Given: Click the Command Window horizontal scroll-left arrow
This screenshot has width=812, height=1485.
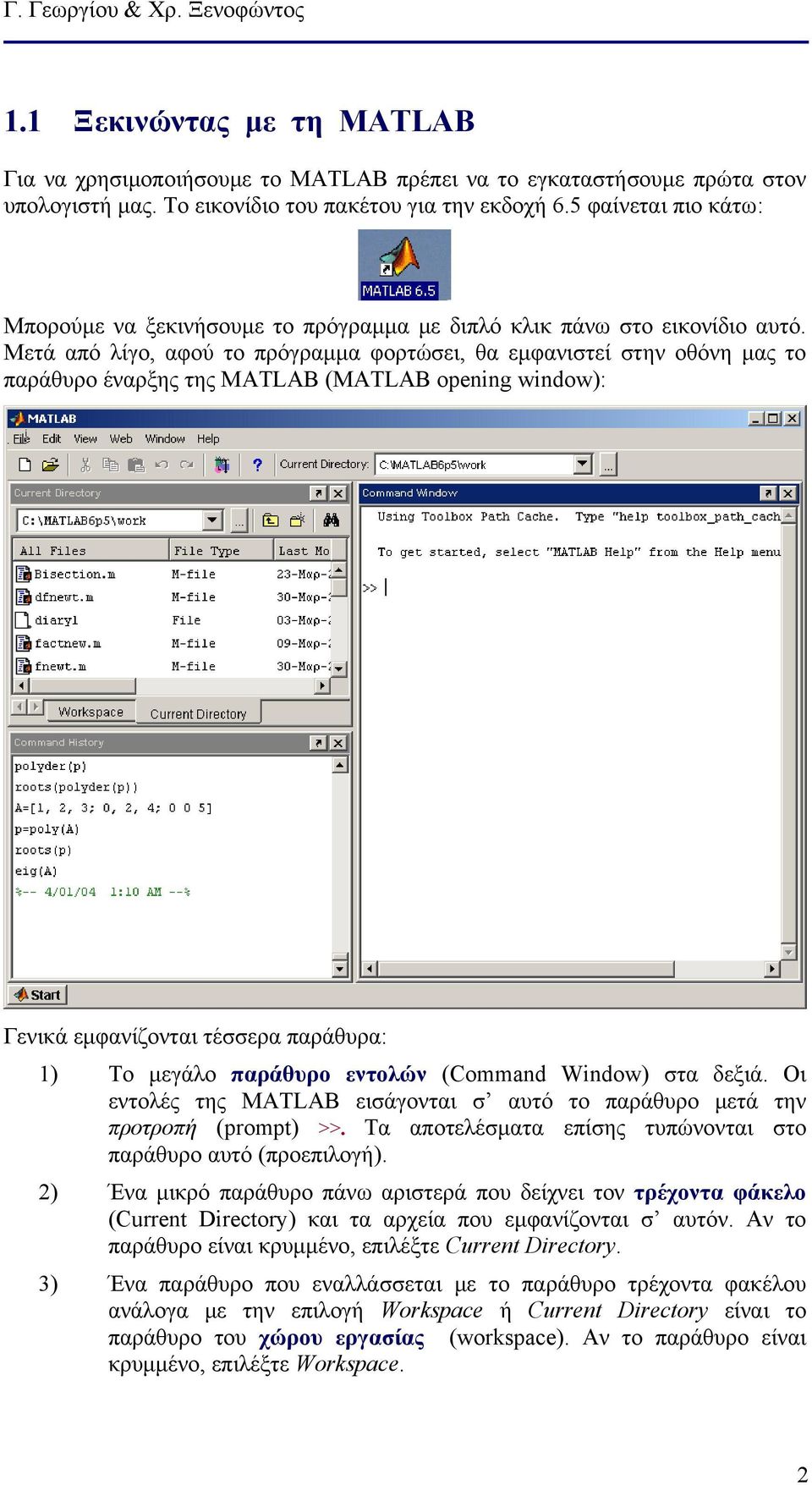Looking at the screenshot, I should pyautogui.click(x=368, y=968).
